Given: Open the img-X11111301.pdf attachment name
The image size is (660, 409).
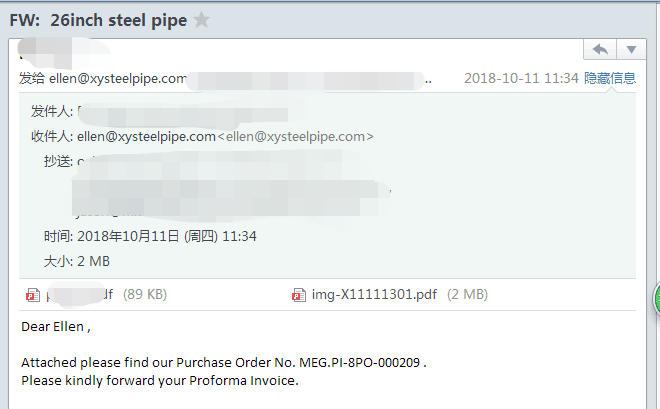Looking at the screenshot, I should click(374, 295).
